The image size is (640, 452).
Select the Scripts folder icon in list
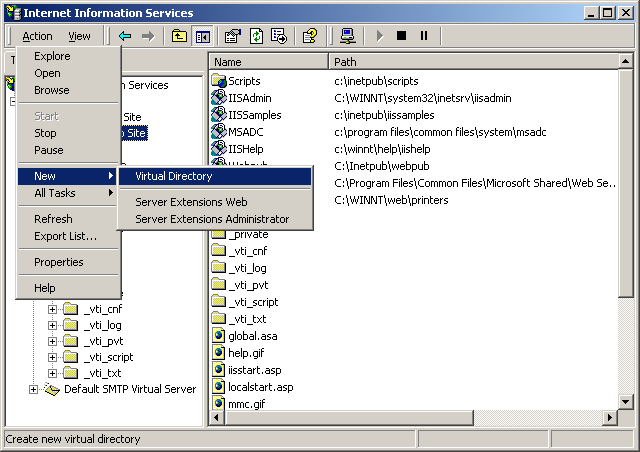pos(219,81)
